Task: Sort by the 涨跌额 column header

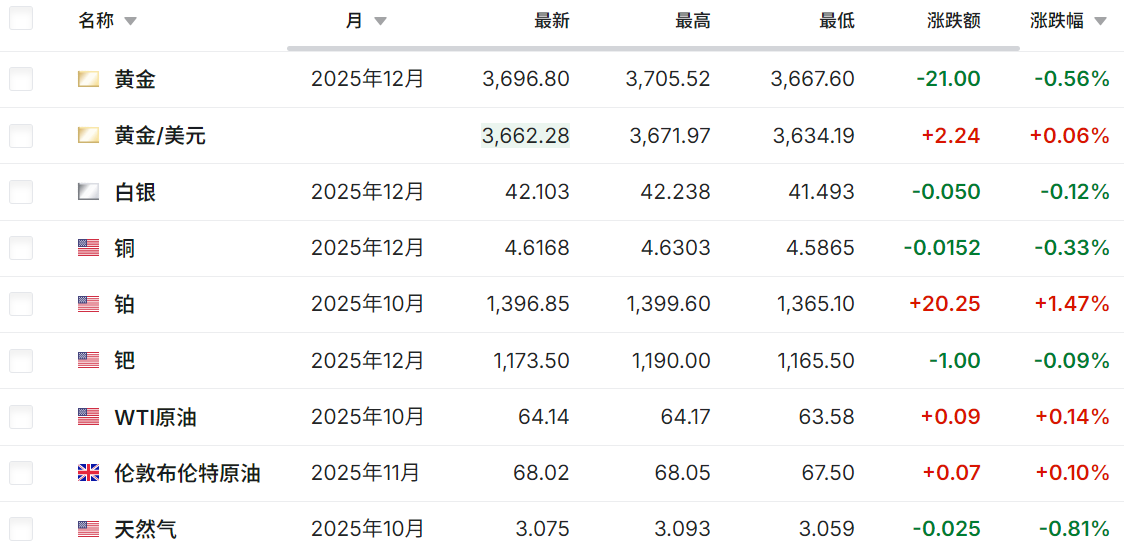Action: coord(953,22)
